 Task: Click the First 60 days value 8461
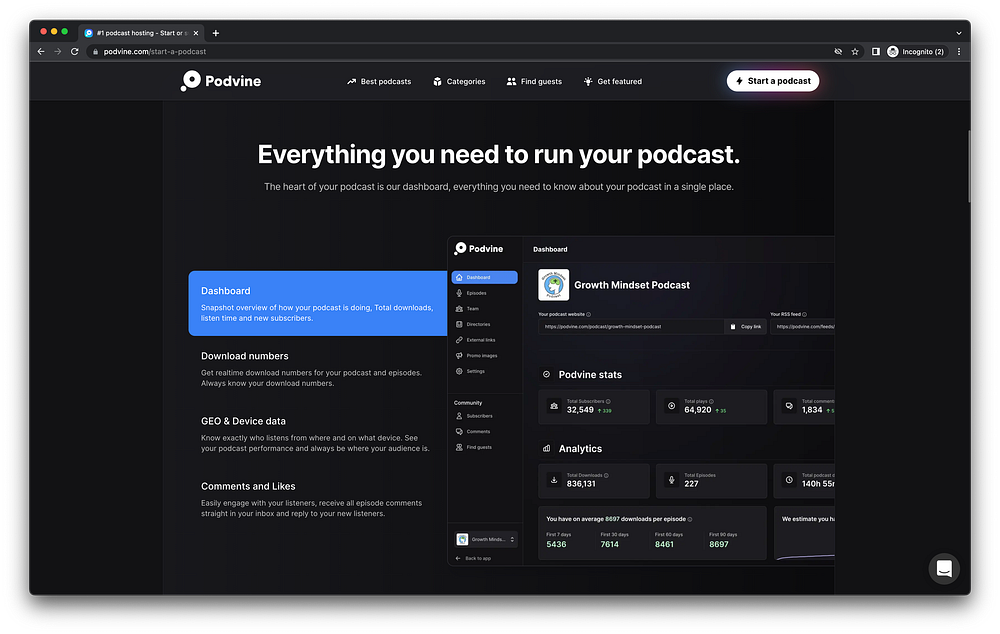(664, 545)
